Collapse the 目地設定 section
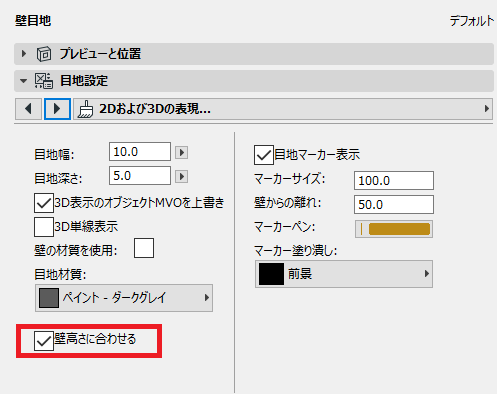Image resolution: width=497 pixels, height=394 pixels. (23, 81)
